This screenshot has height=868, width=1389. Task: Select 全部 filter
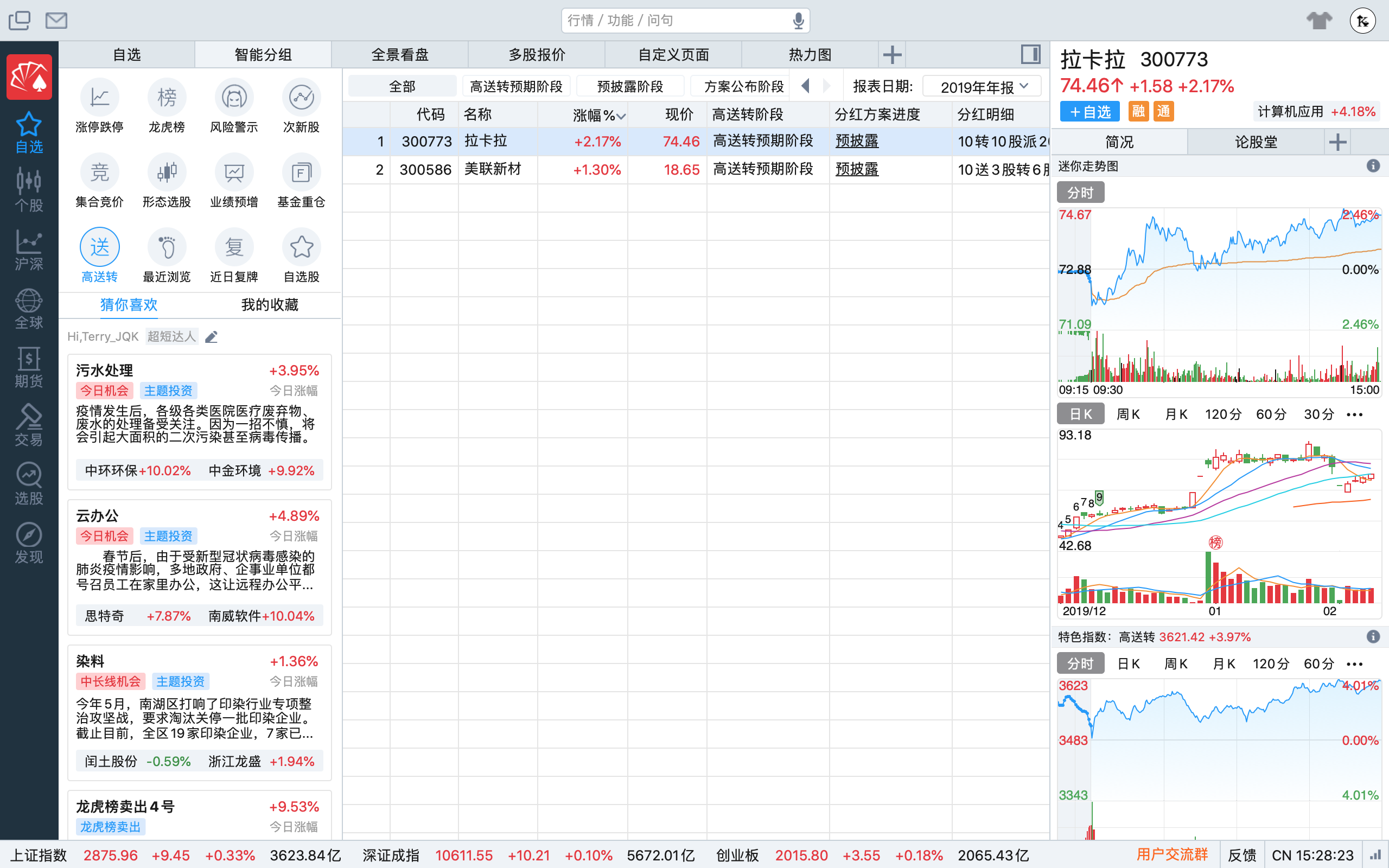(402, 87)
